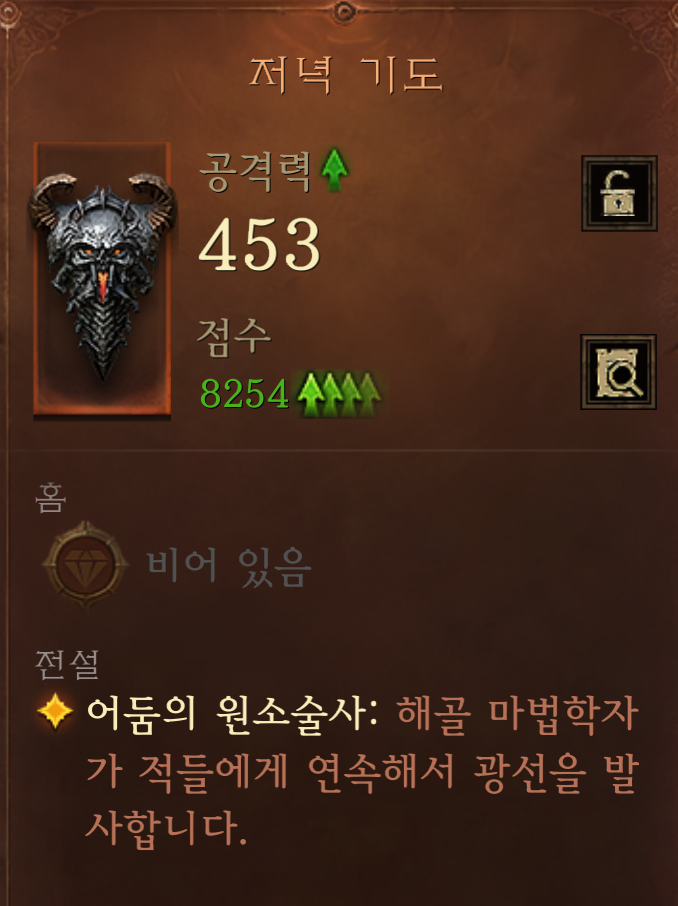Screen dimensions: 678x906
Task: Click the 비어 있음 socket label
Action: click(x=229, y=567)
